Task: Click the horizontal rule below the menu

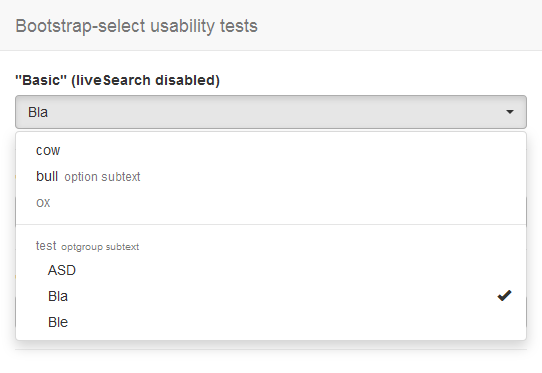Action: (x=271, y=349)
